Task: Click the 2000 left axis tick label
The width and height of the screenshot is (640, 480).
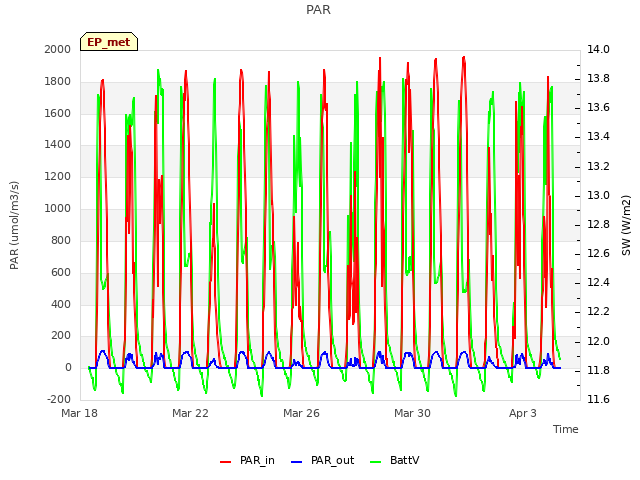Action: click(58, 49)
